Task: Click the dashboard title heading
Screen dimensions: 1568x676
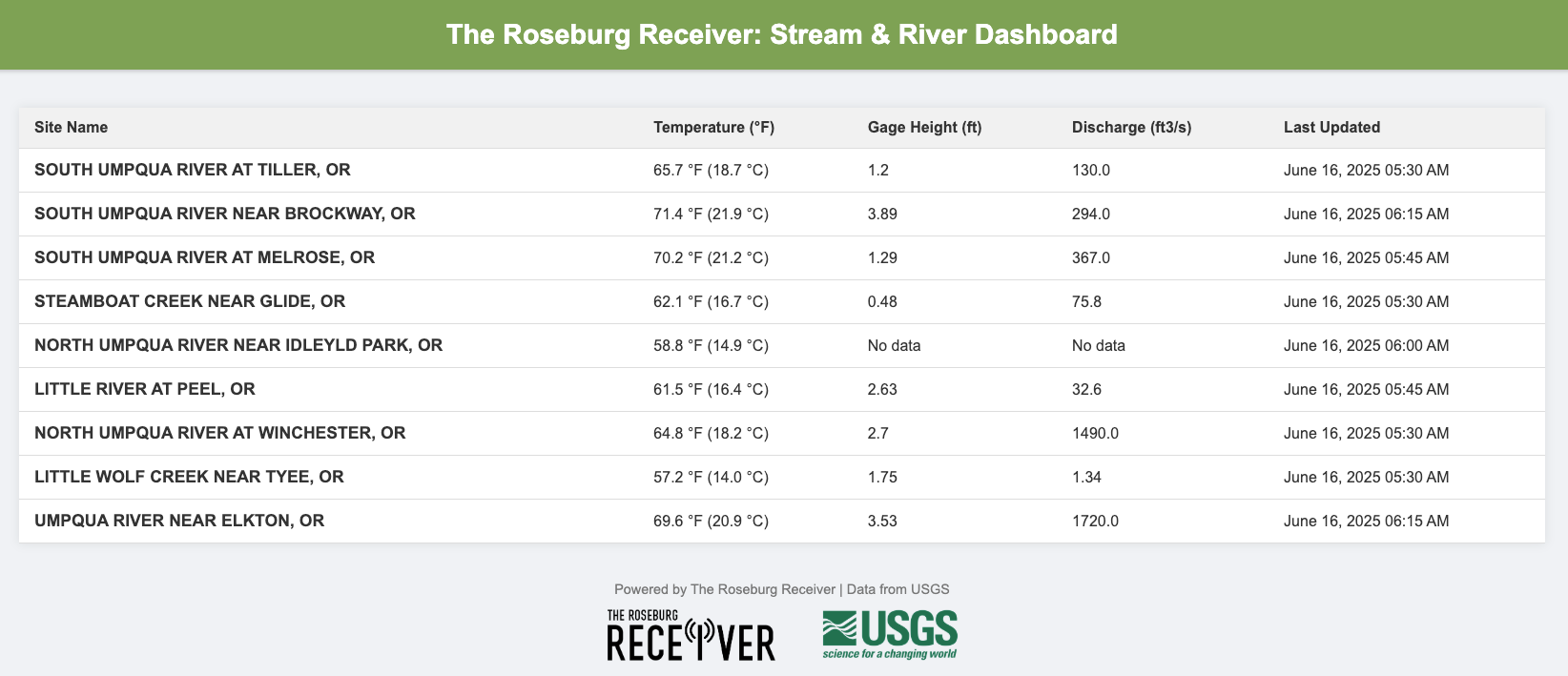Action: [782, 35]
